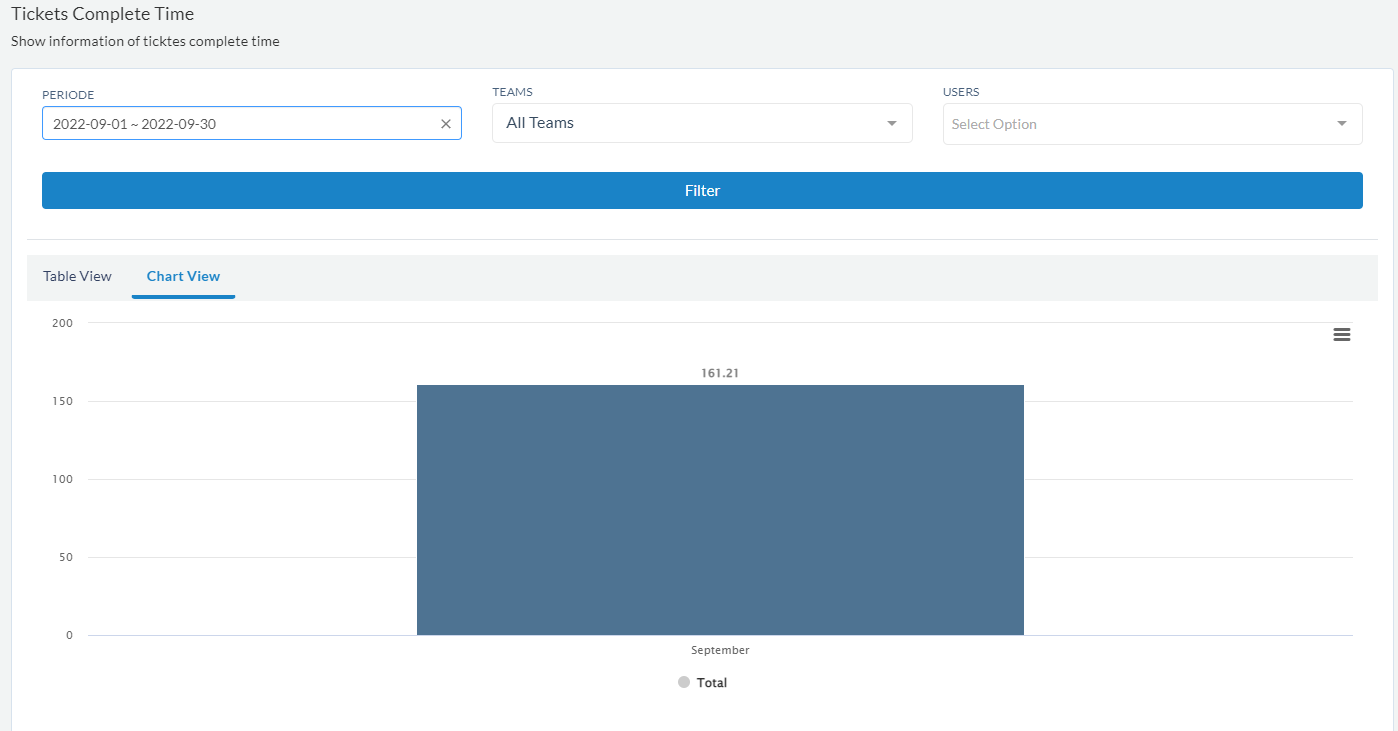Click the 0 y-axis value
The width and height of the screenshot is (1398, 731).
(70, 635)
